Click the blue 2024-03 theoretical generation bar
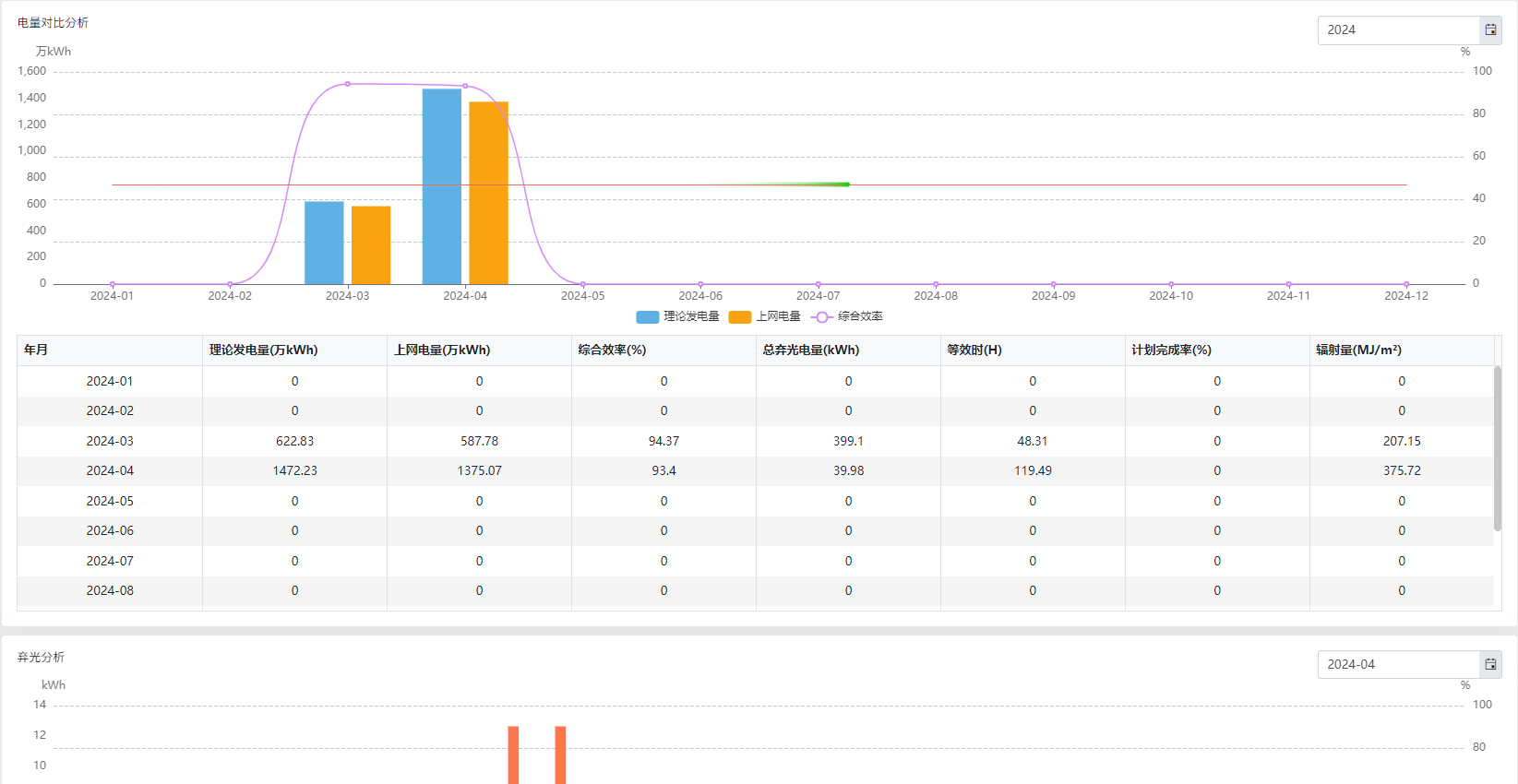Image resolution: width=1518 pixels, height=784 pixels. 324,243
